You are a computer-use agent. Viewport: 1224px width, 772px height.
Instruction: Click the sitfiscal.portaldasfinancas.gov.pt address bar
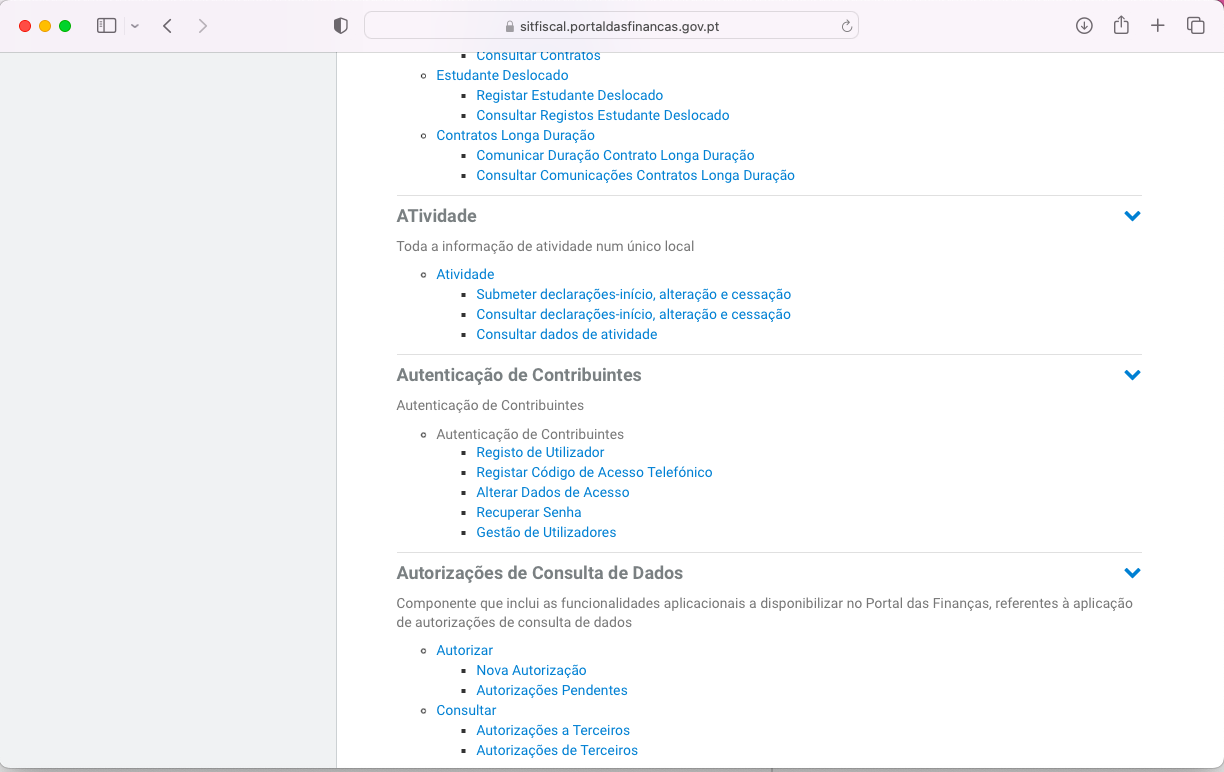611,26
